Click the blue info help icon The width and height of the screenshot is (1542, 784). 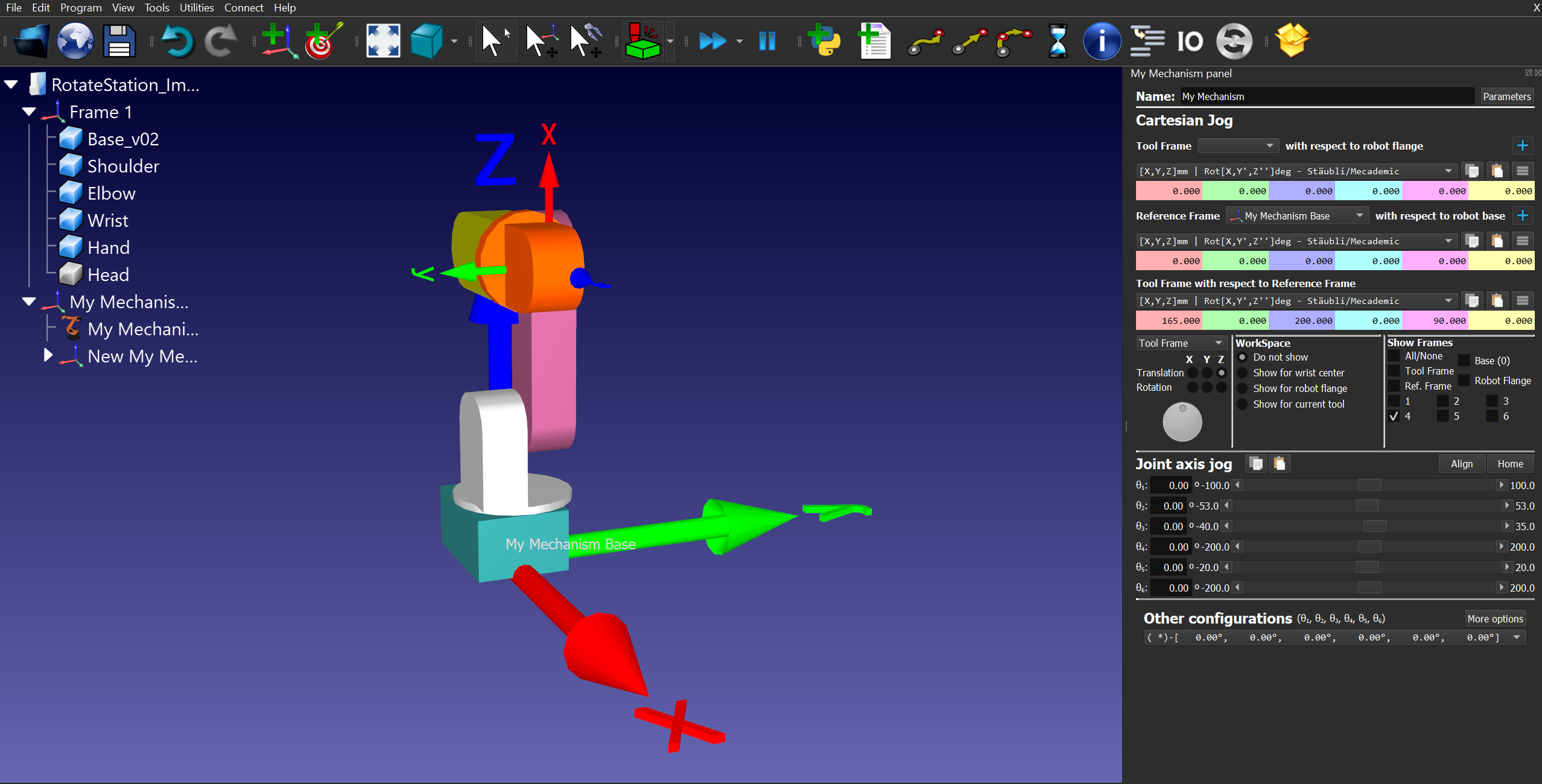click(1102, 41)
